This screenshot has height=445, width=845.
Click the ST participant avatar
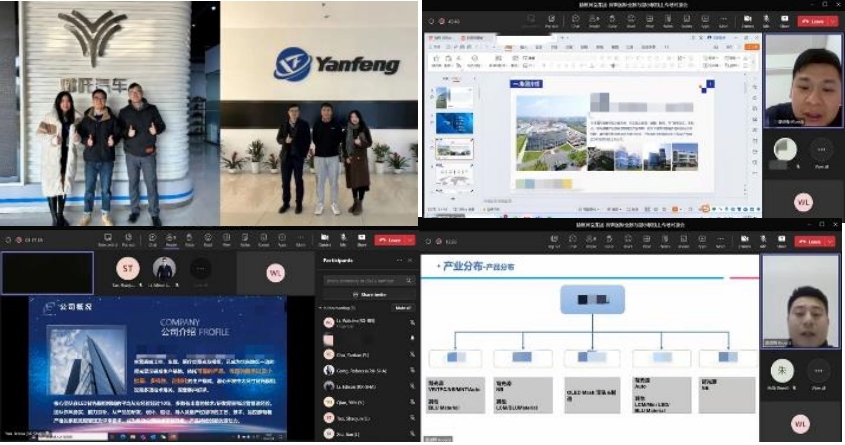[128, 268]
